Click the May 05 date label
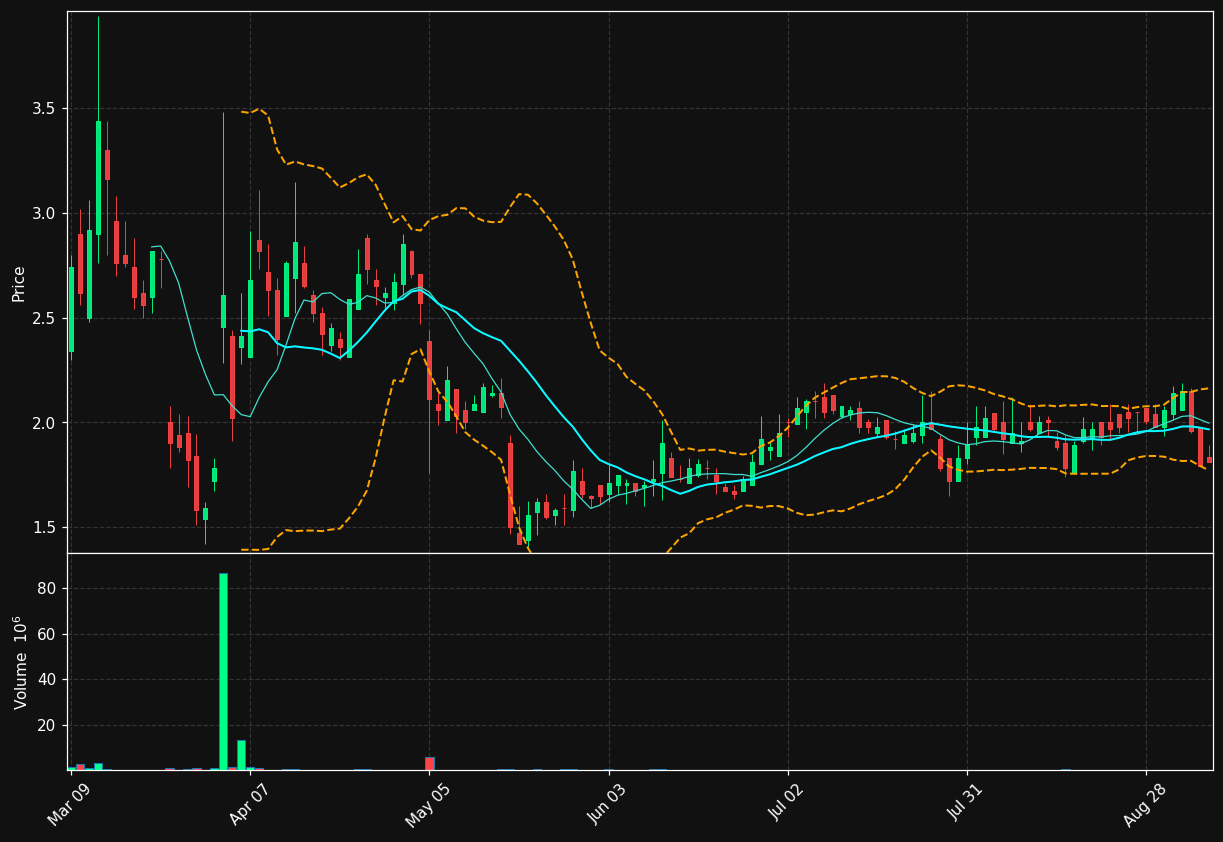Image resolution: width=1223 pixels, height=842 pixels. tap(425, 806)
